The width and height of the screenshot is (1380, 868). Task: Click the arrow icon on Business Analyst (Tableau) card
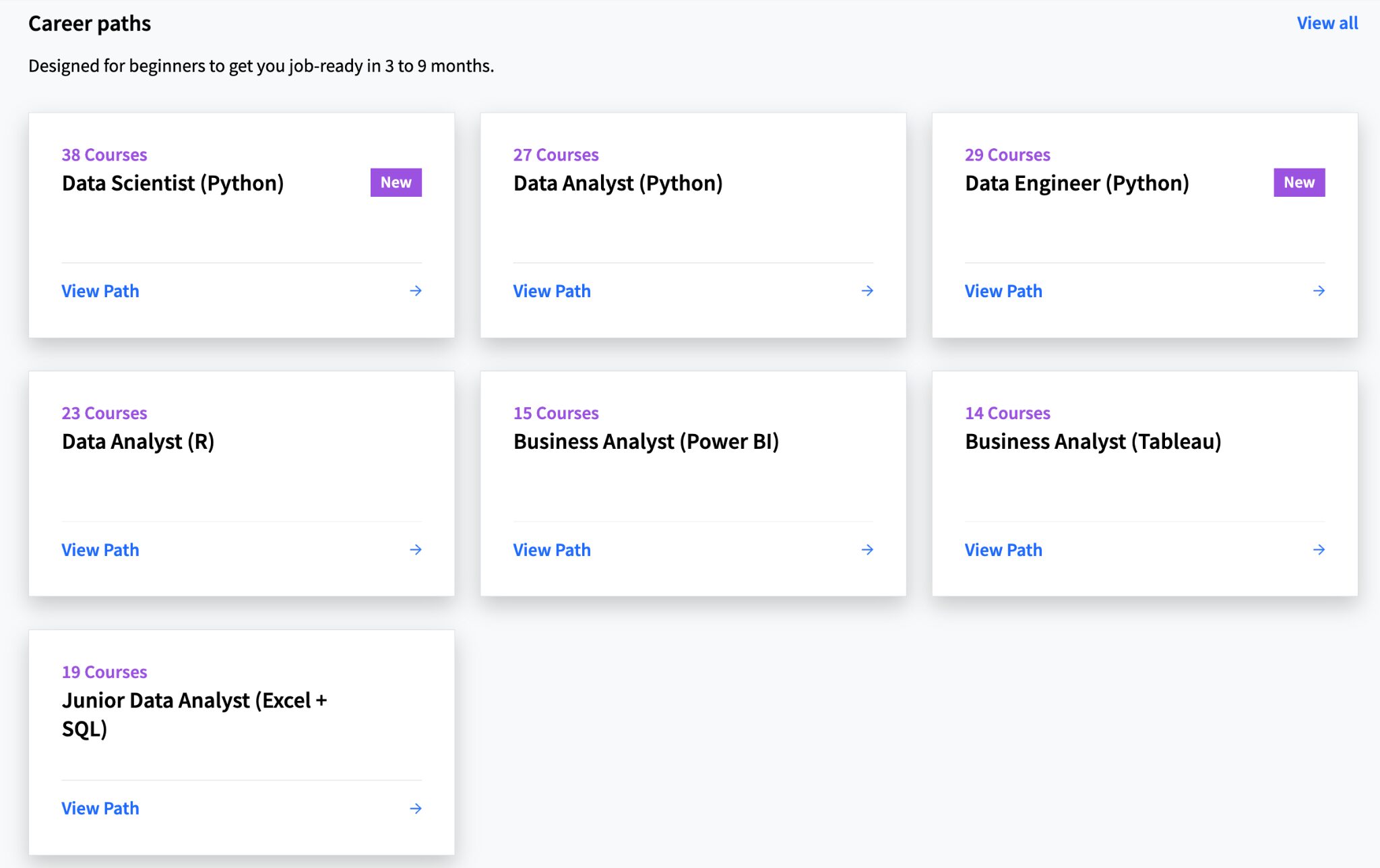[x=1319, y=549]
